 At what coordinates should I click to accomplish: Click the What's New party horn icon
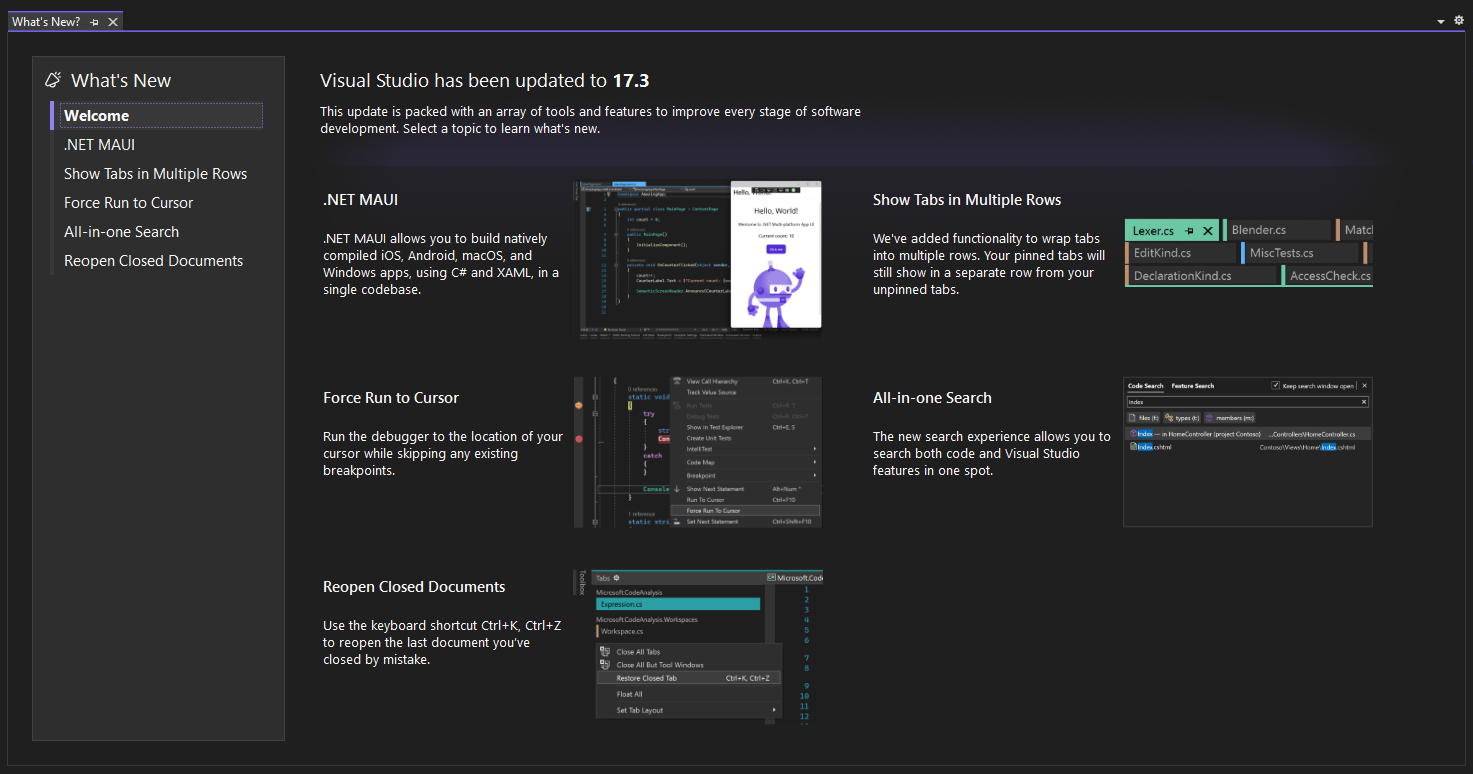click(54, 80)
